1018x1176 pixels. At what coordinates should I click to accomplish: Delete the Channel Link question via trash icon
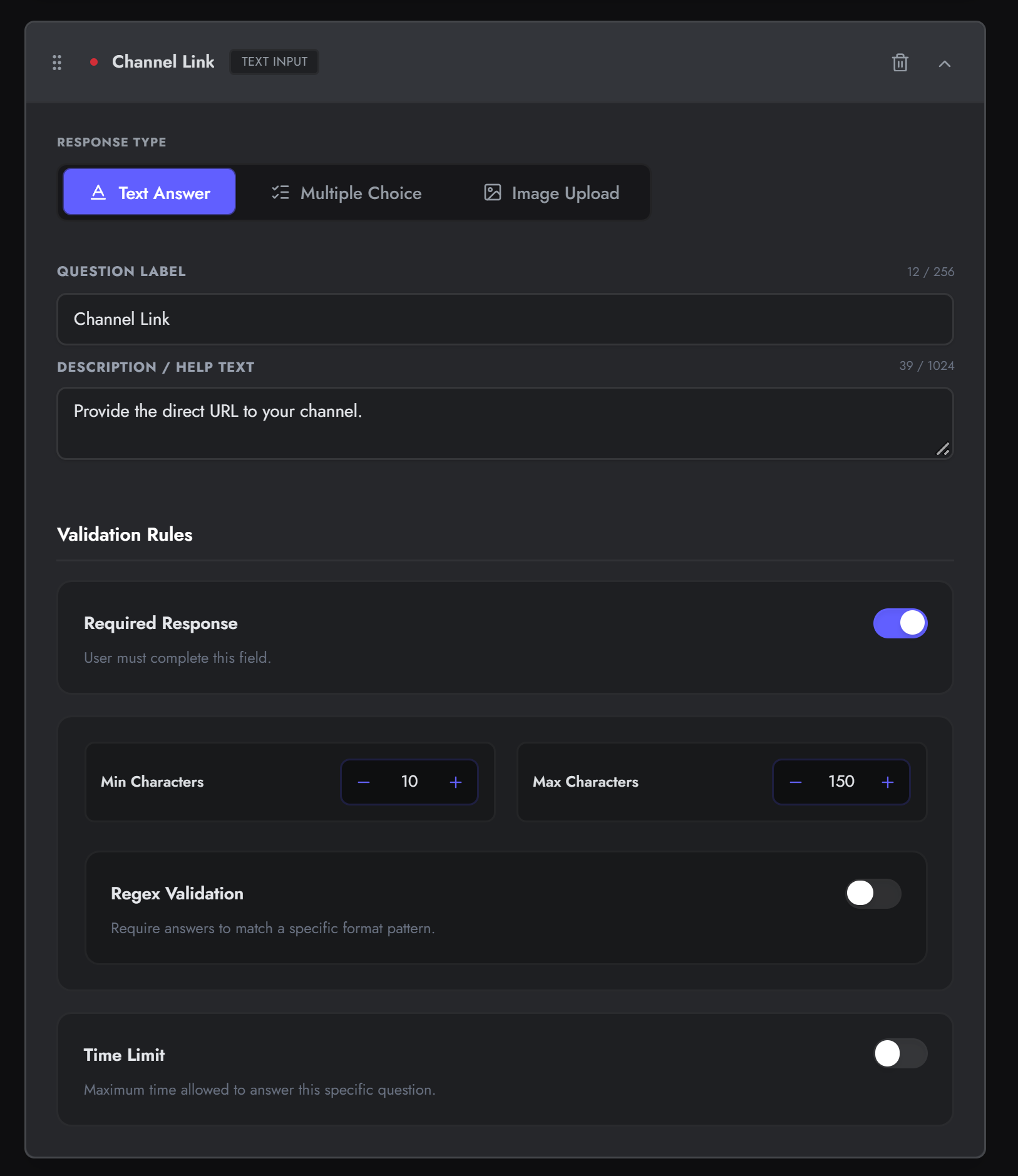pyautogui.click(x=900, y=63)
